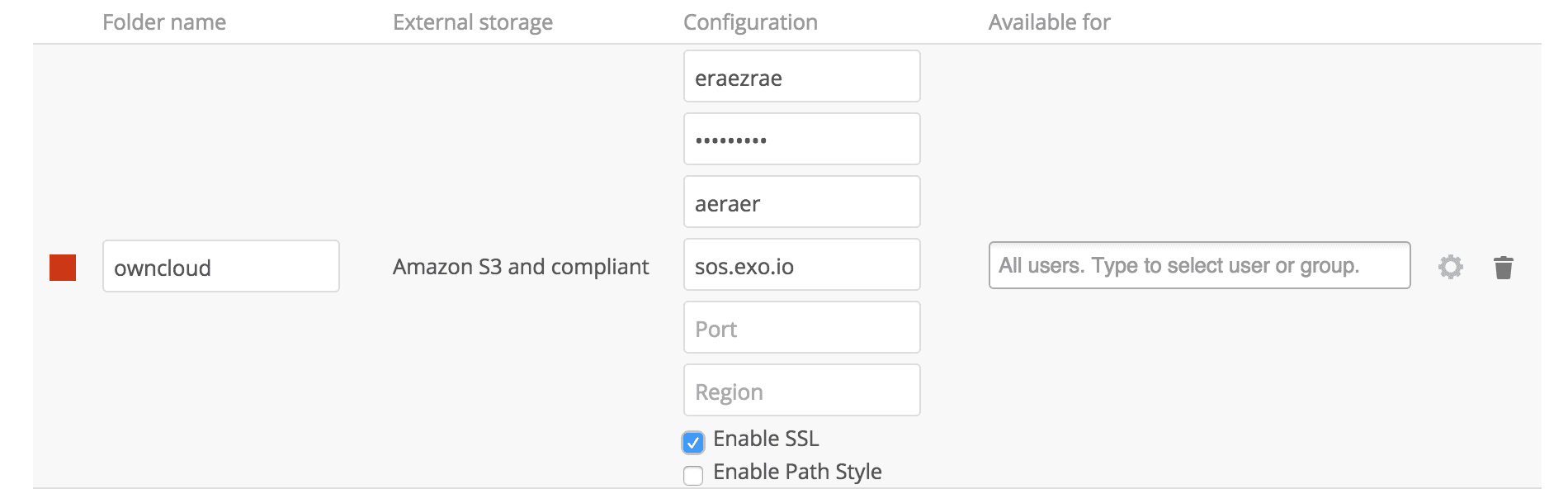Click the red status indicator square
The image size is (1568, 494).
tap(63, 268)
